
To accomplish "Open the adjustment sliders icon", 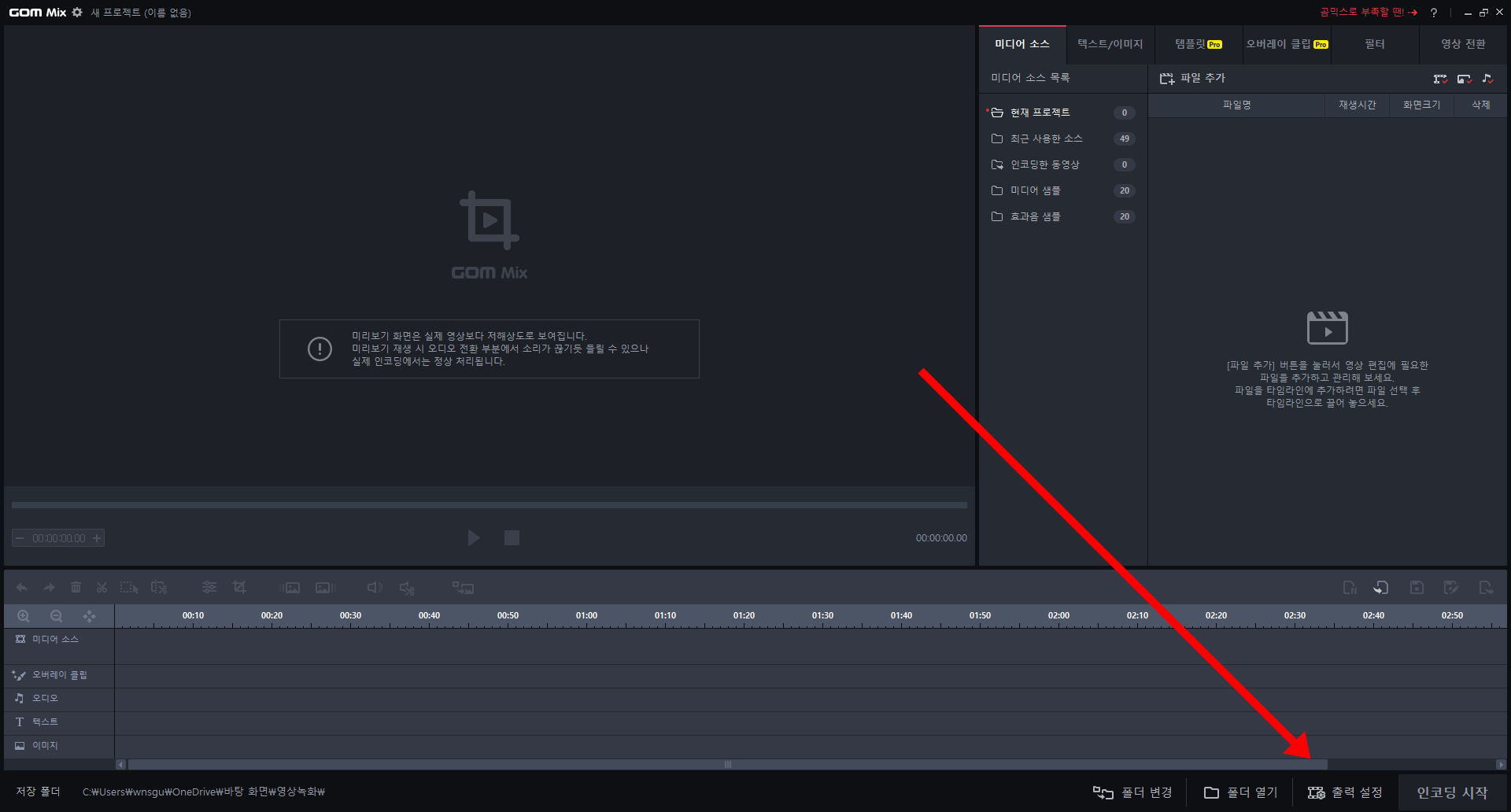I will 209,587.
